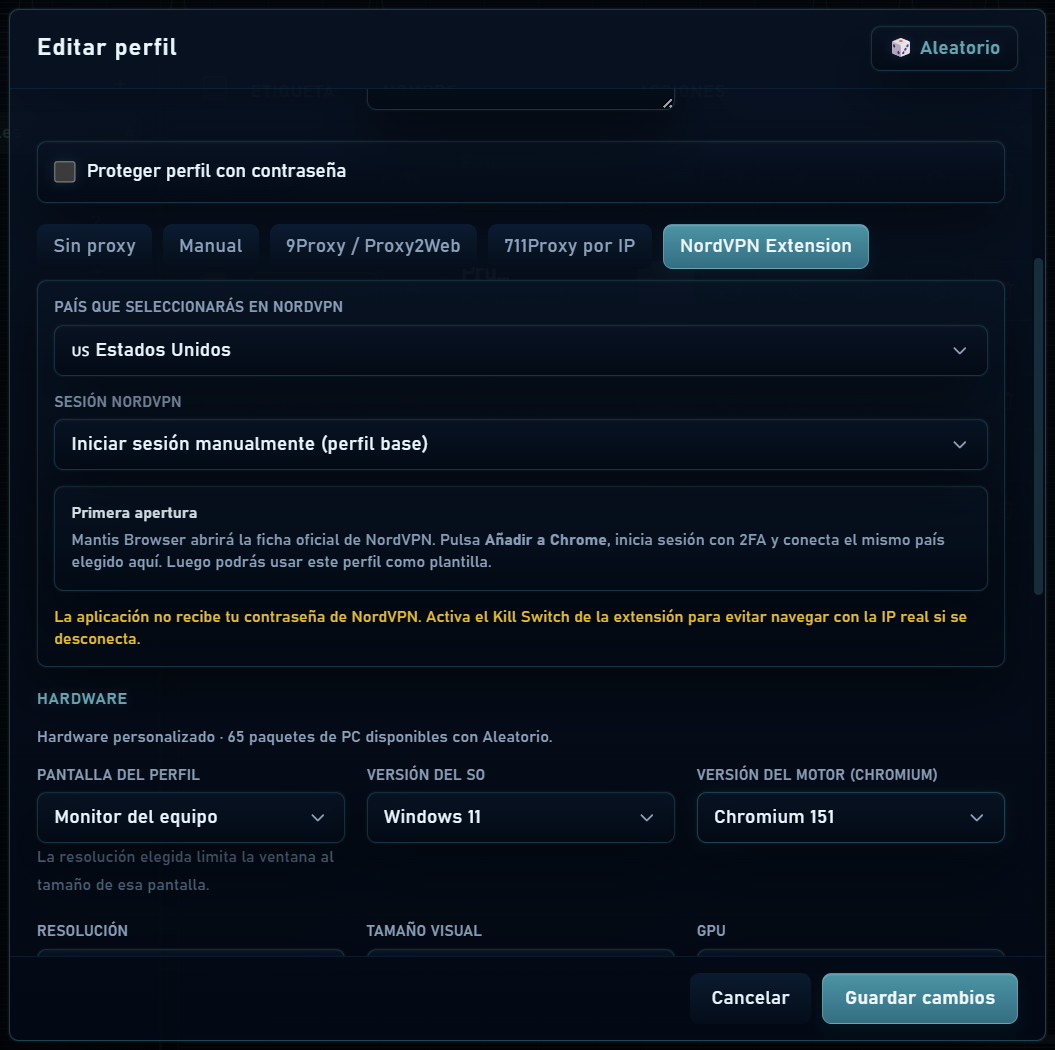Image resolution: width=1055 pixels, height=1050 pixels.
Task: Enable Proteger perfil con contraseña checkbox
Action: (65, 172)
